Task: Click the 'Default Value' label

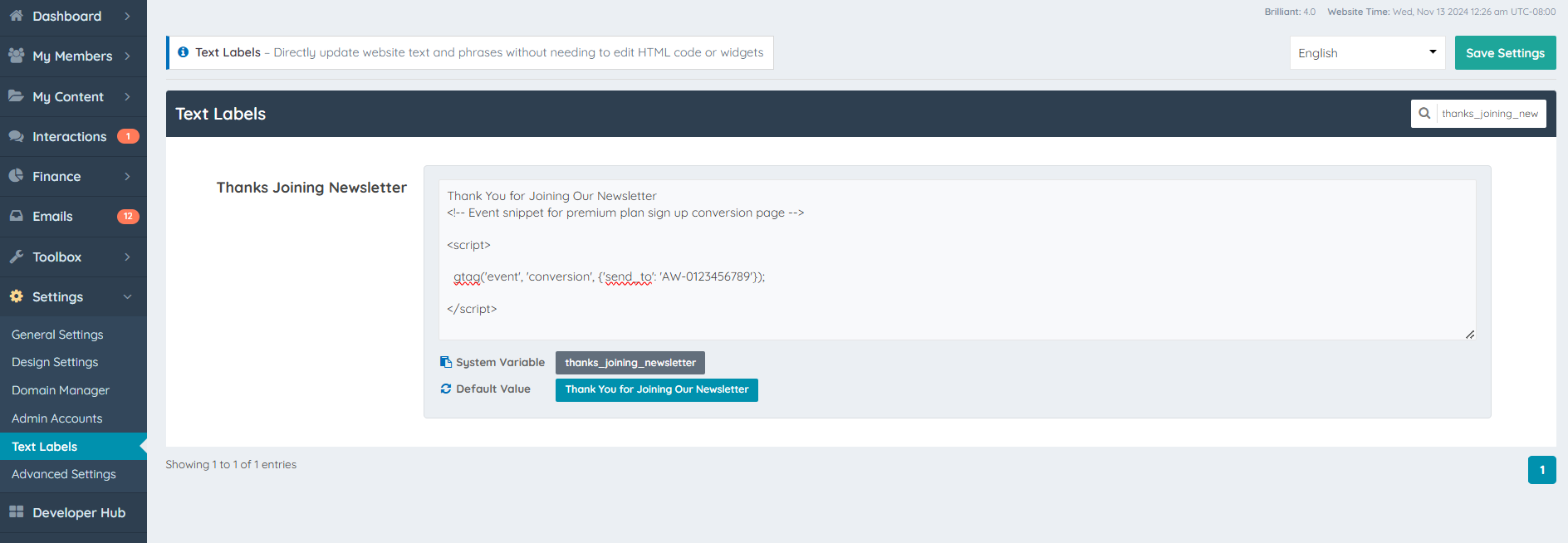Action: click(493, 389)
